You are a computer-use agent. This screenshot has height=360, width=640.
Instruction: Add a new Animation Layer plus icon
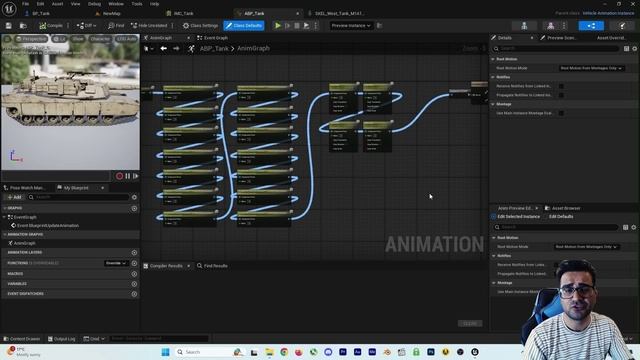tap(134, 253)
